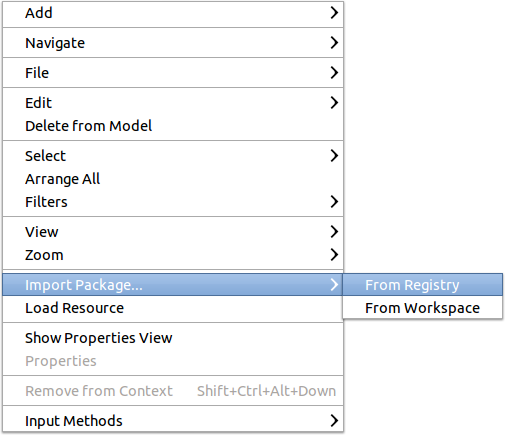The height and width of the screenshot is (435, 505).
Task: Open the Input Methods submenu
Action: coord(173,421)
